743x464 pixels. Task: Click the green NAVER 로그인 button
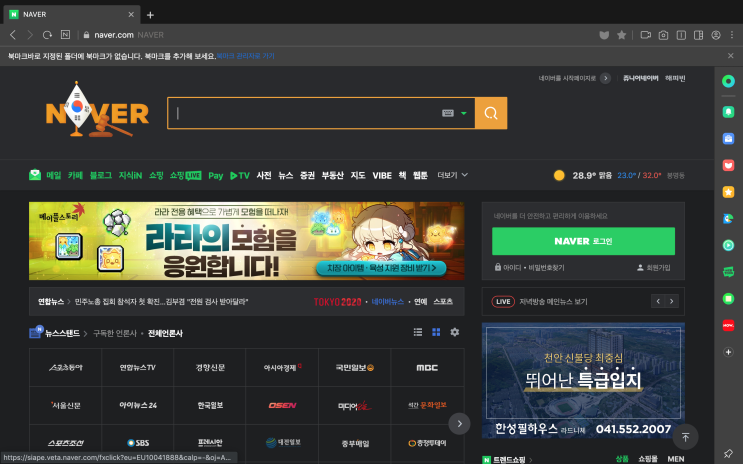(583, 241)
